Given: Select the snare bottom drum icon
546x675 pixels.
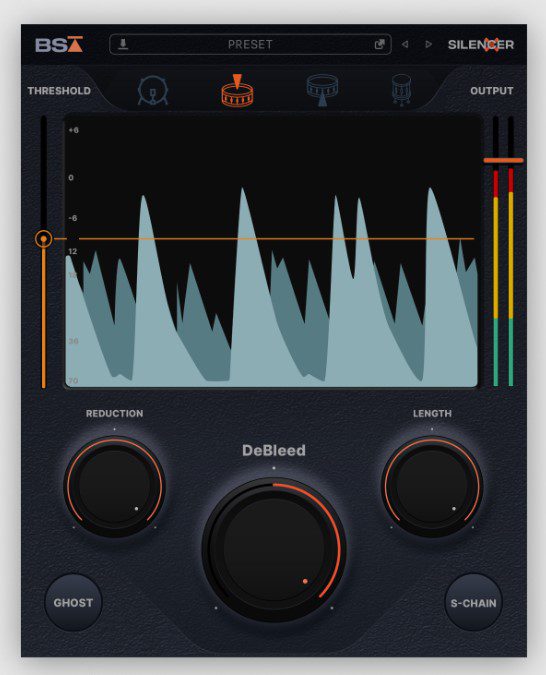Looking at the screenshot, I should click(322, 90).
